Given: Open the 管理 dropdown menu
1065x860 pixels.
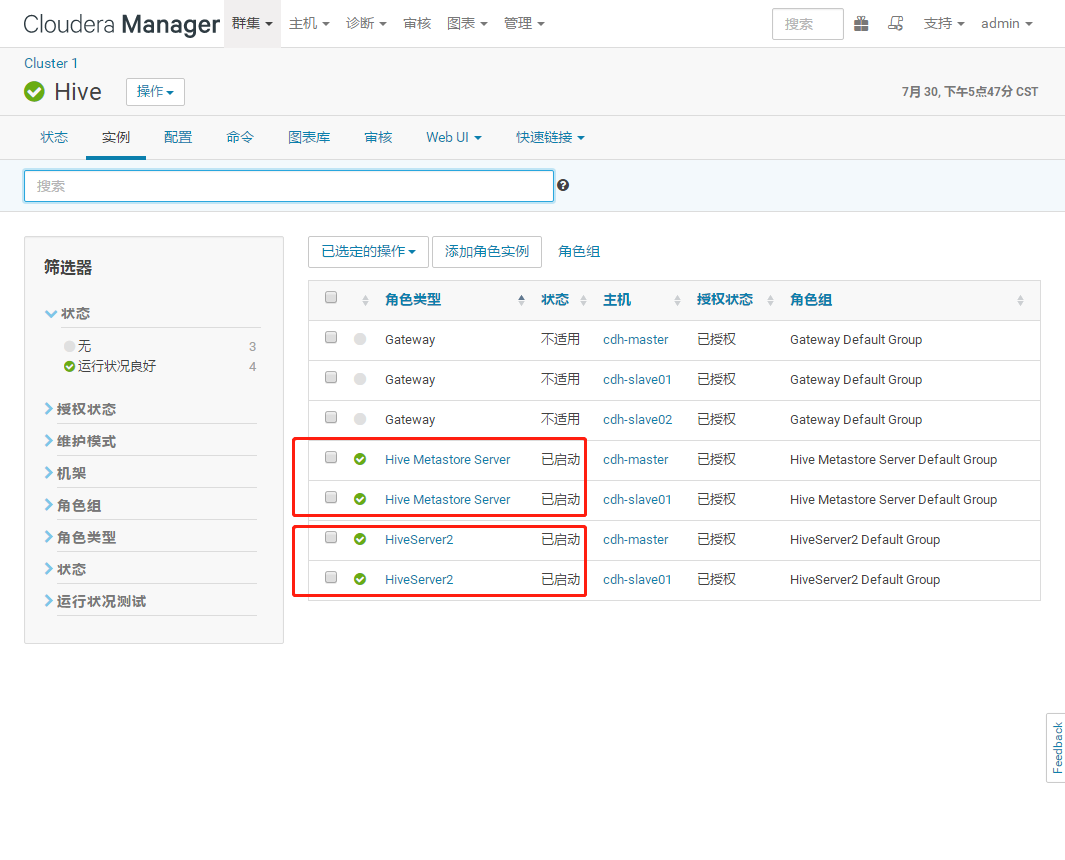Looking at the screenshot, I should [x=524, y=24].
